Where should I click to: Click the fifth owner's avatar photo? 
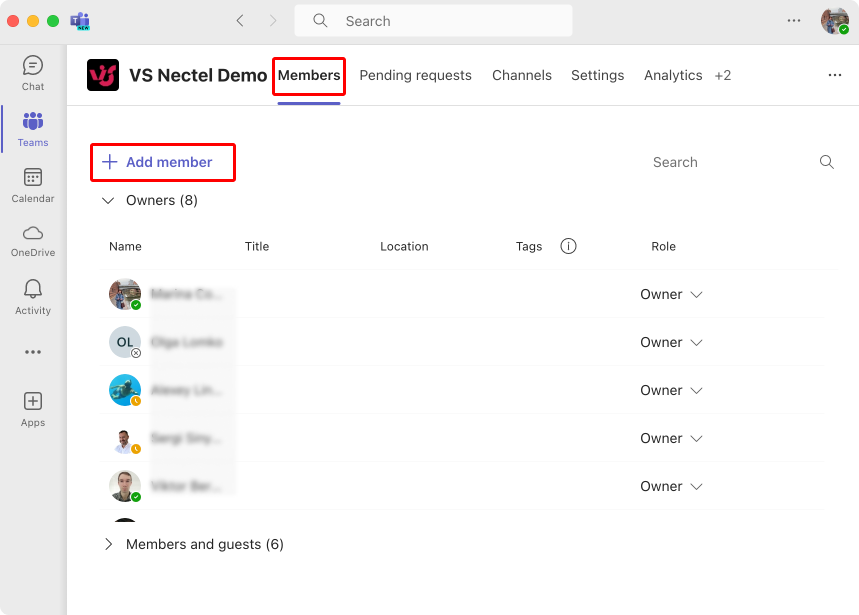tap(125, 486)
